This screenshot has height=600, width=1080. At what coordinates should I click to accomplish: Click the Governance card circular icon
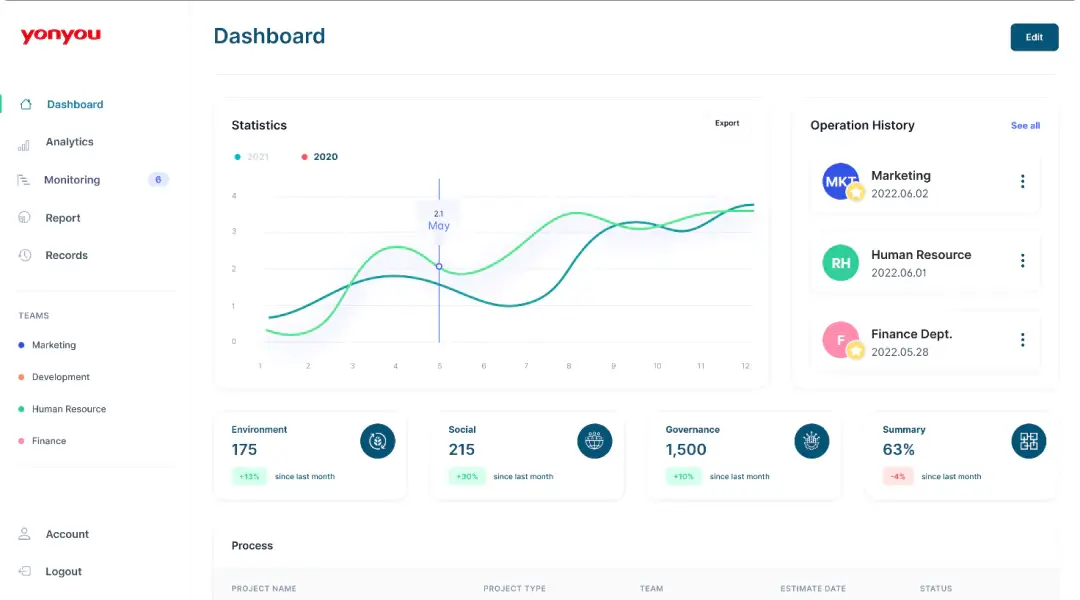point(811,441)
